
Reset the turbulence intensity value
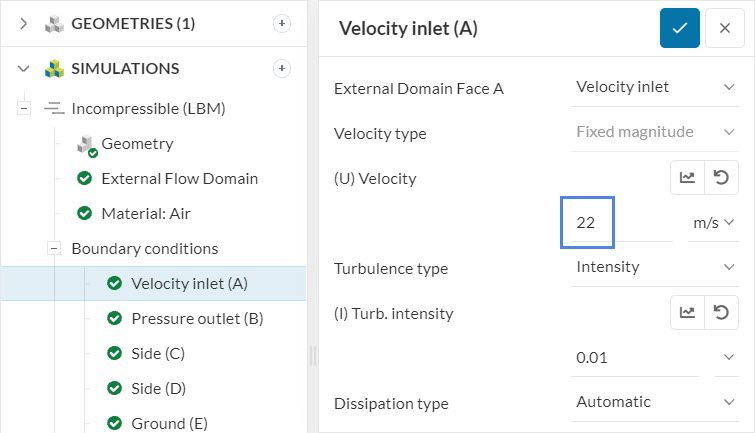click(x=720, y=313)
